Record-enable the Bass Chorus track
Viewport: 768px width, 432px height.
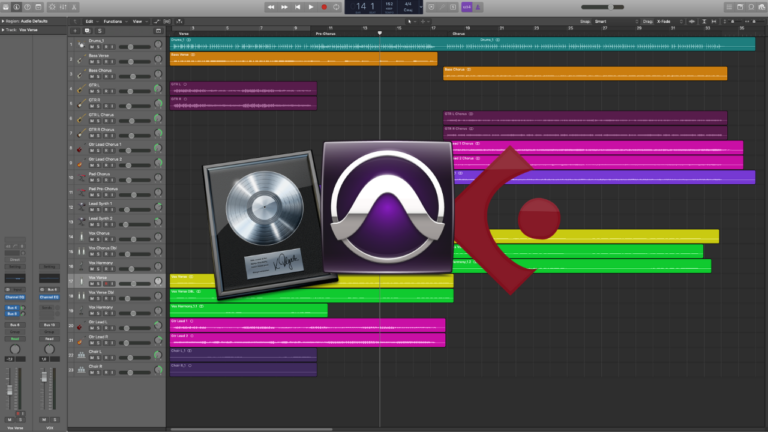(105, 76)
